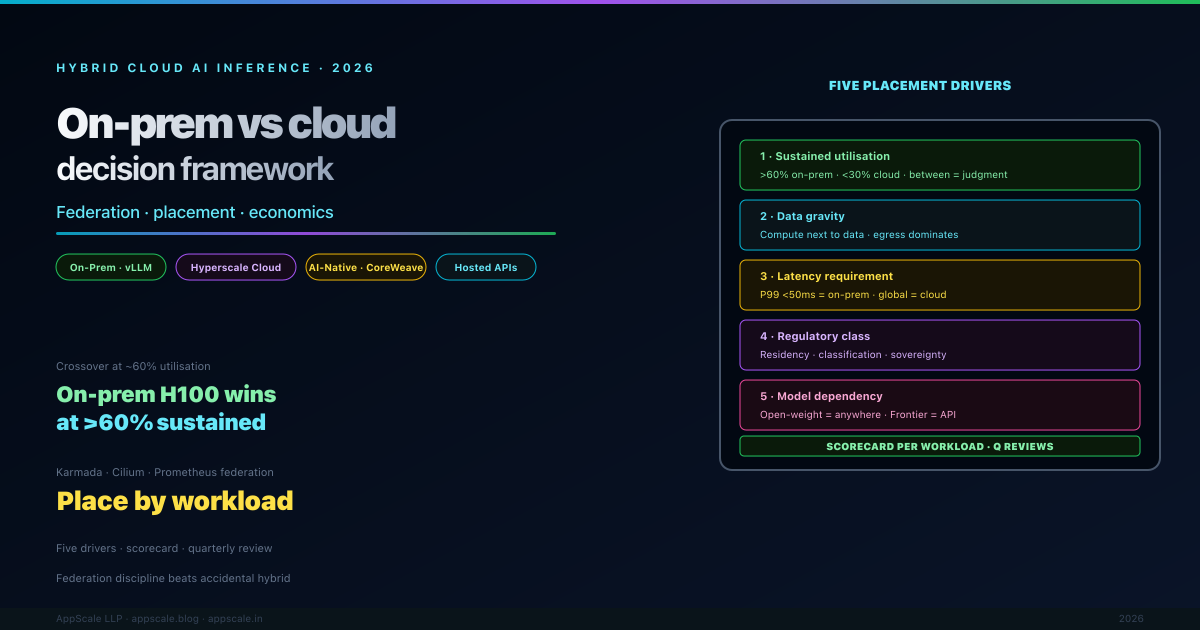
Task: Click the Five Placement Drivers heading
Action: point(919,86)
